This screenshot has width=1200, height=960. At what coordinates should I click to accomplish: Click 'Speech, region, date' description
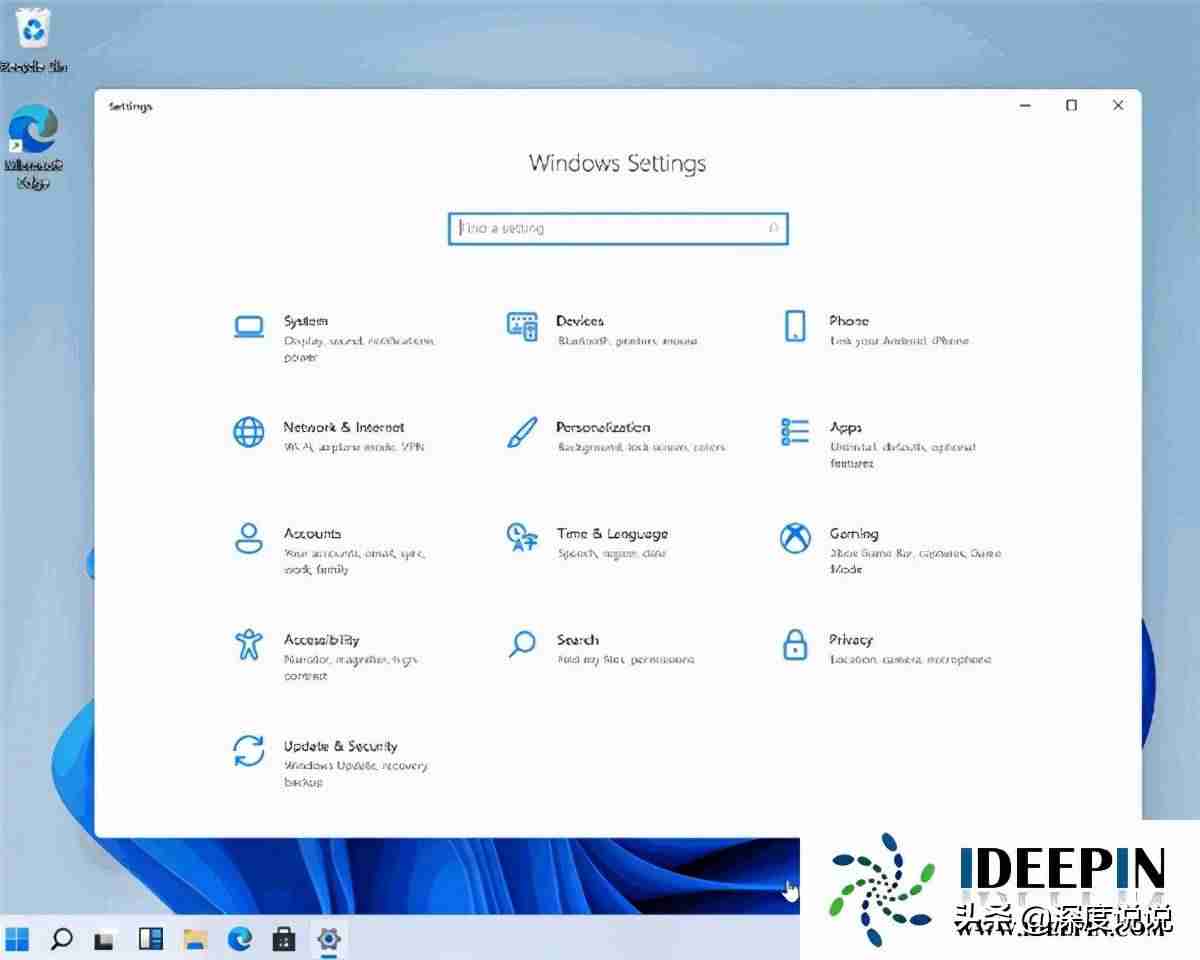(611, 553)
